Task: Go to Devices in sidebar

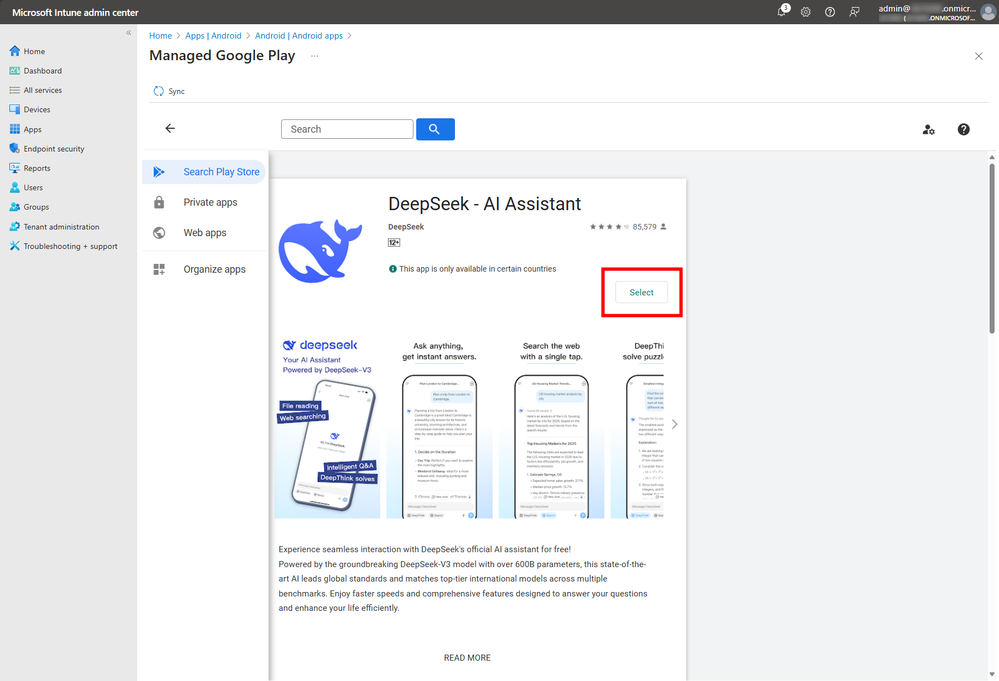Action: click(30, 110)
